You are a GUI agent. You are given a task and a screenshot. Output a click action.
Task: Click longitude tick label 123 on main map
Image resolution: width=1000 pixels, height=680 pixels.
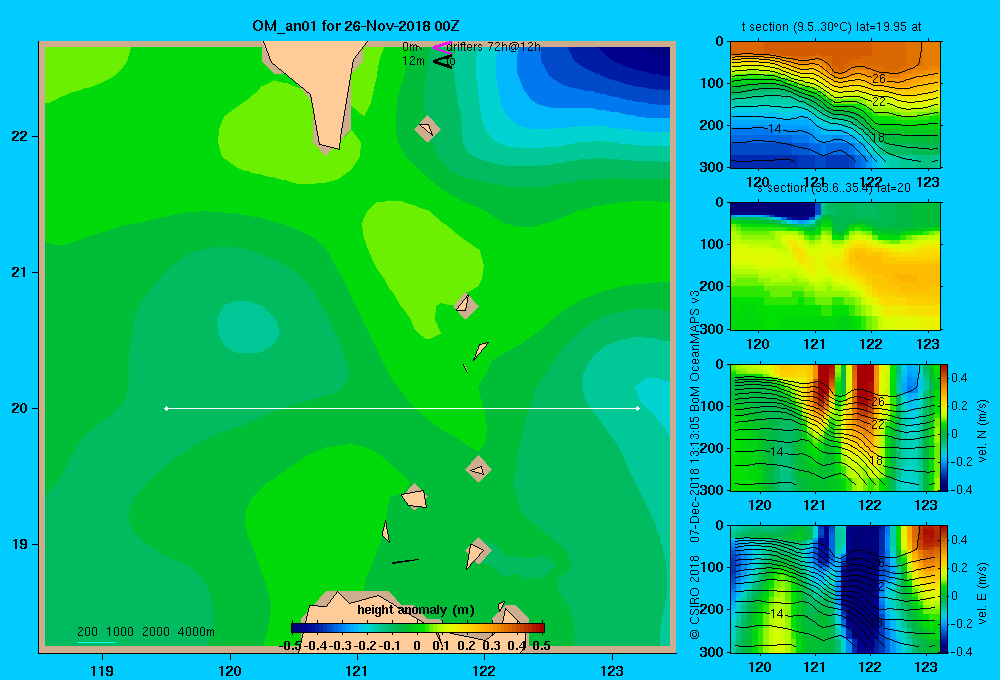(x=612, y=670)
